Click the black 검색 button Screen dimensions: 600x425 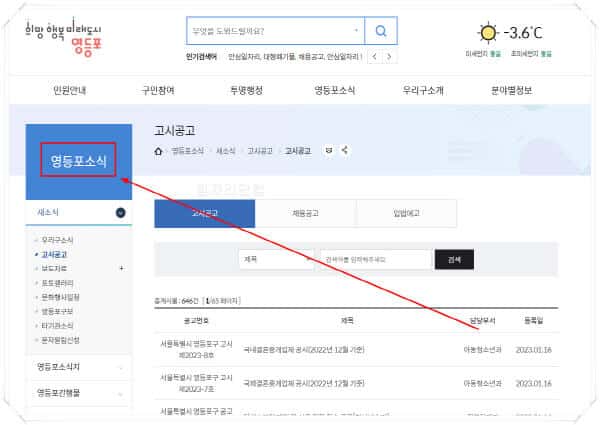454,260
